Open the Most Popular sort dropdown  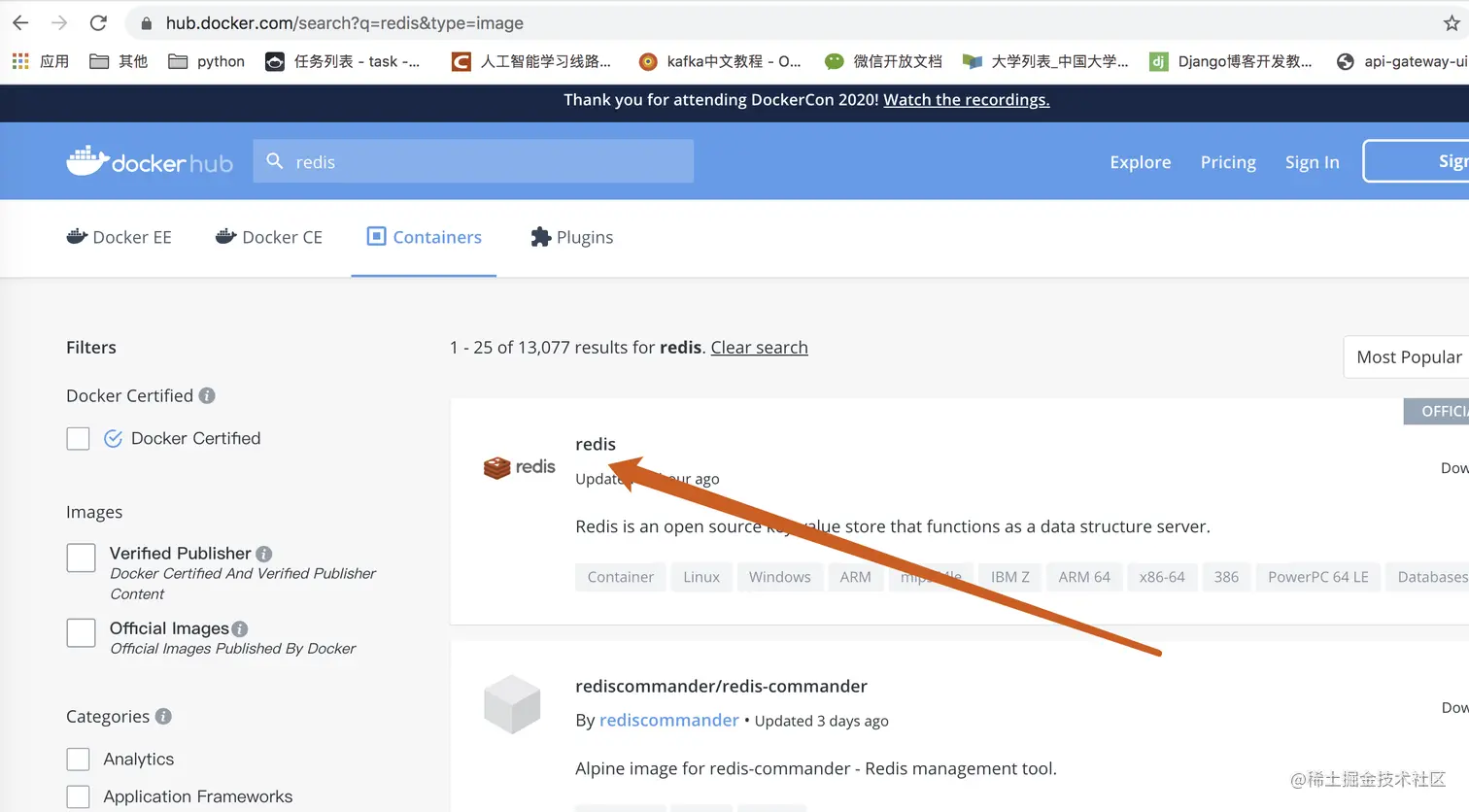coord(1406,356)
